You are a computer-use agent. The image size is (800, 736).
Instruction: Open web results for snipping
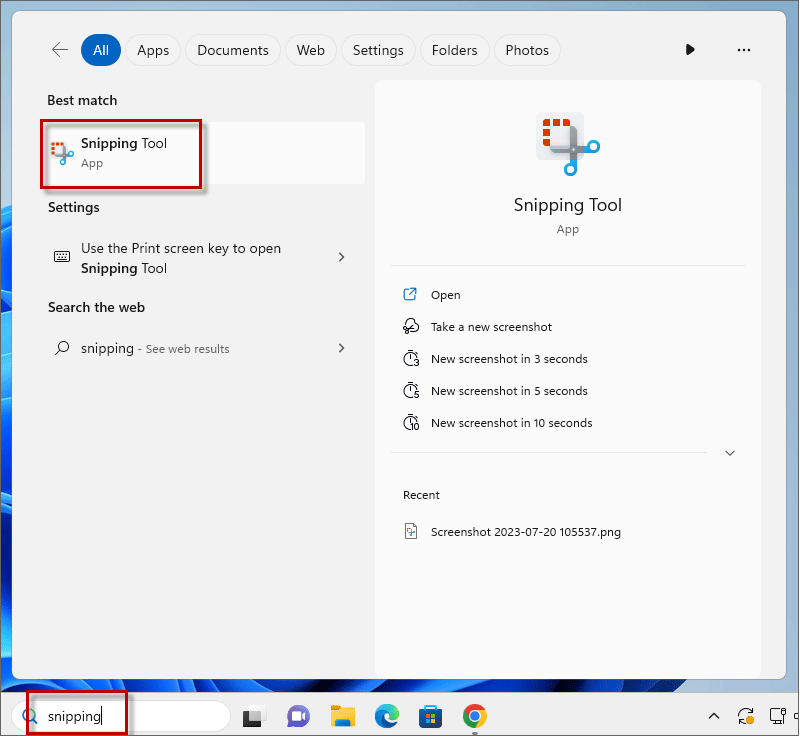(203, 348)
